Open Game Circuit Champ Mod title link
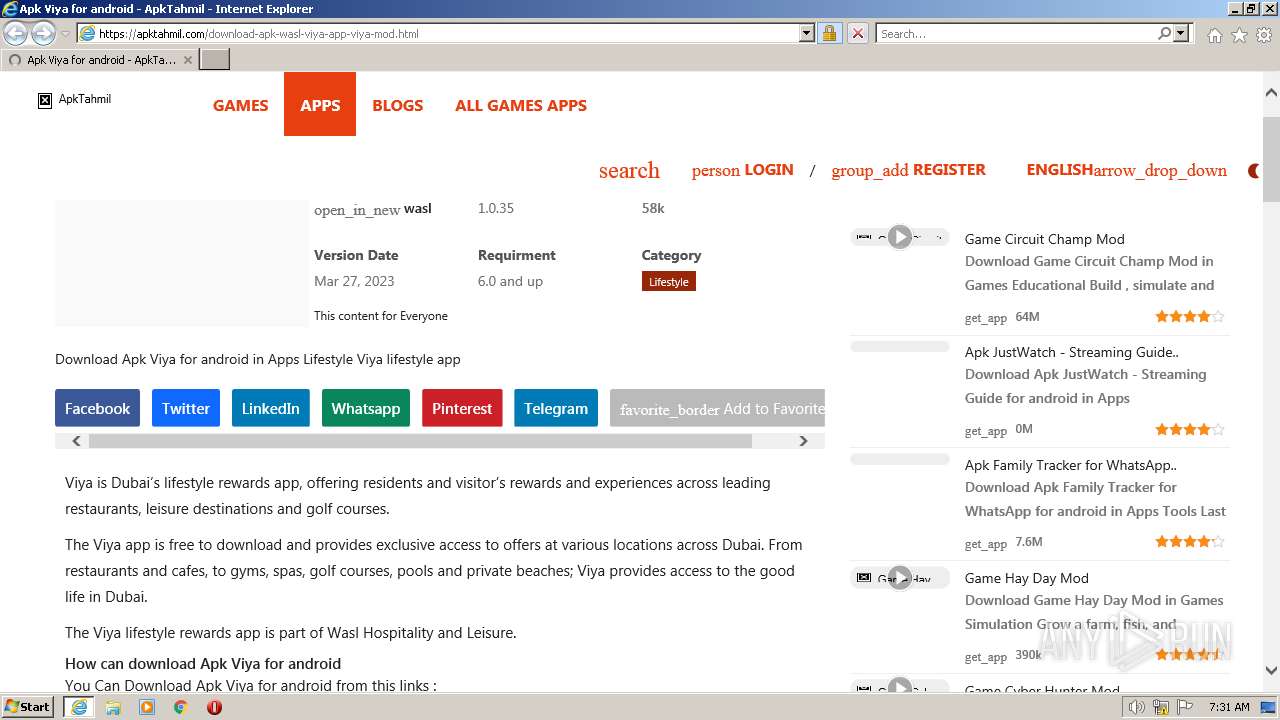The width and height of the screenshot is (1280, 720). pos(1044,239)
